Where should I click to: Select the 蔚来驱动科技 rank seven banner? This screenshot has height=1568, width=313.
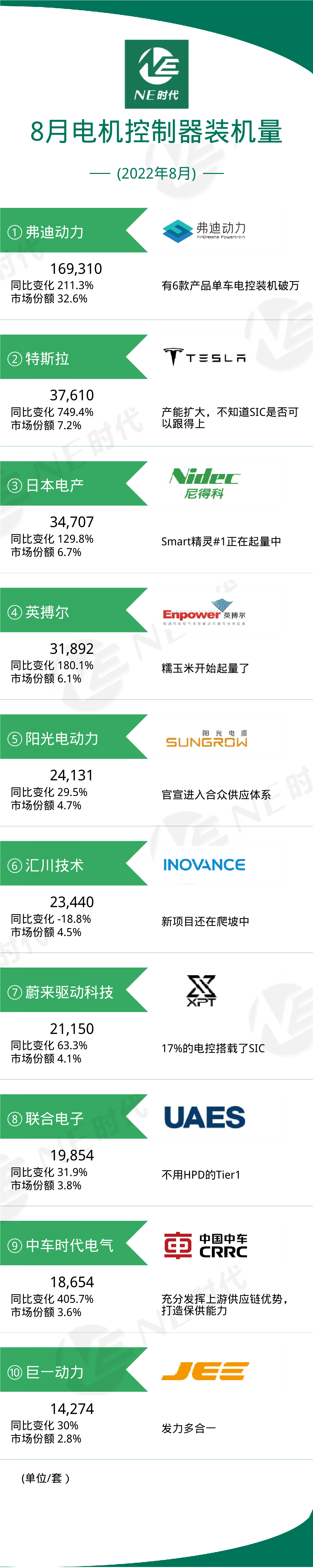(67, 991)
